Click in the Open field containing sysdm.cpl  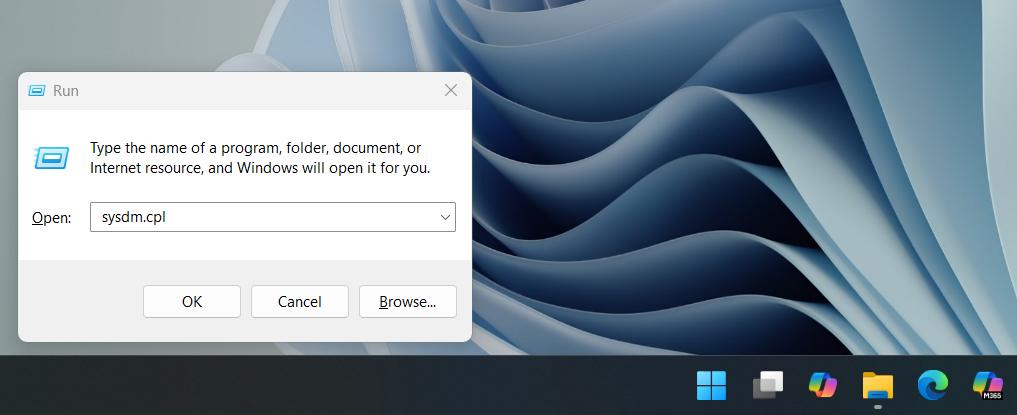pos(272,217)
